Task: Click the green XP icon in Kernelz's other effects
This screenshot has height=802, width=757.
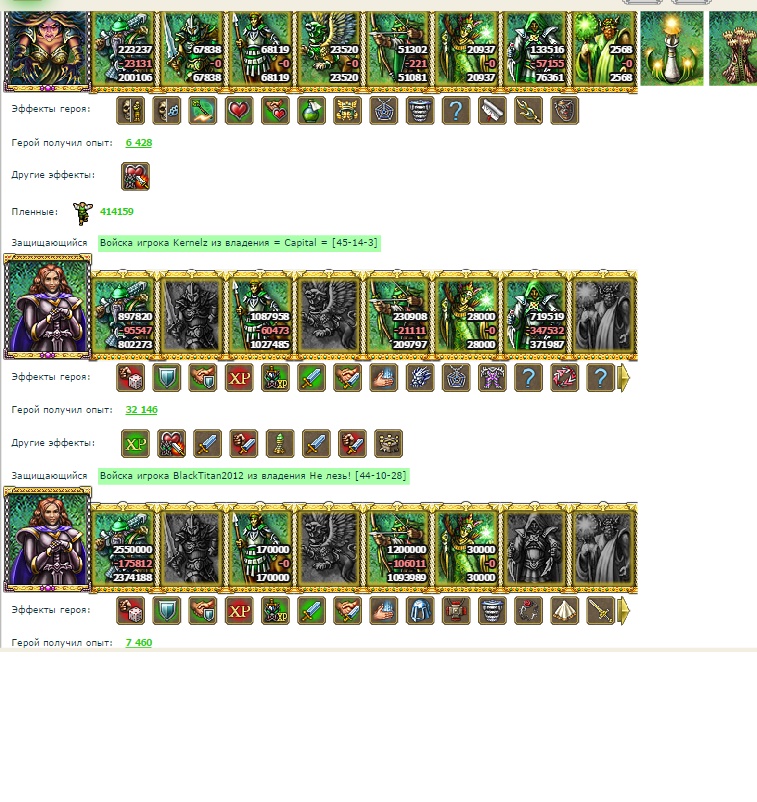Action: coord(136,443)
